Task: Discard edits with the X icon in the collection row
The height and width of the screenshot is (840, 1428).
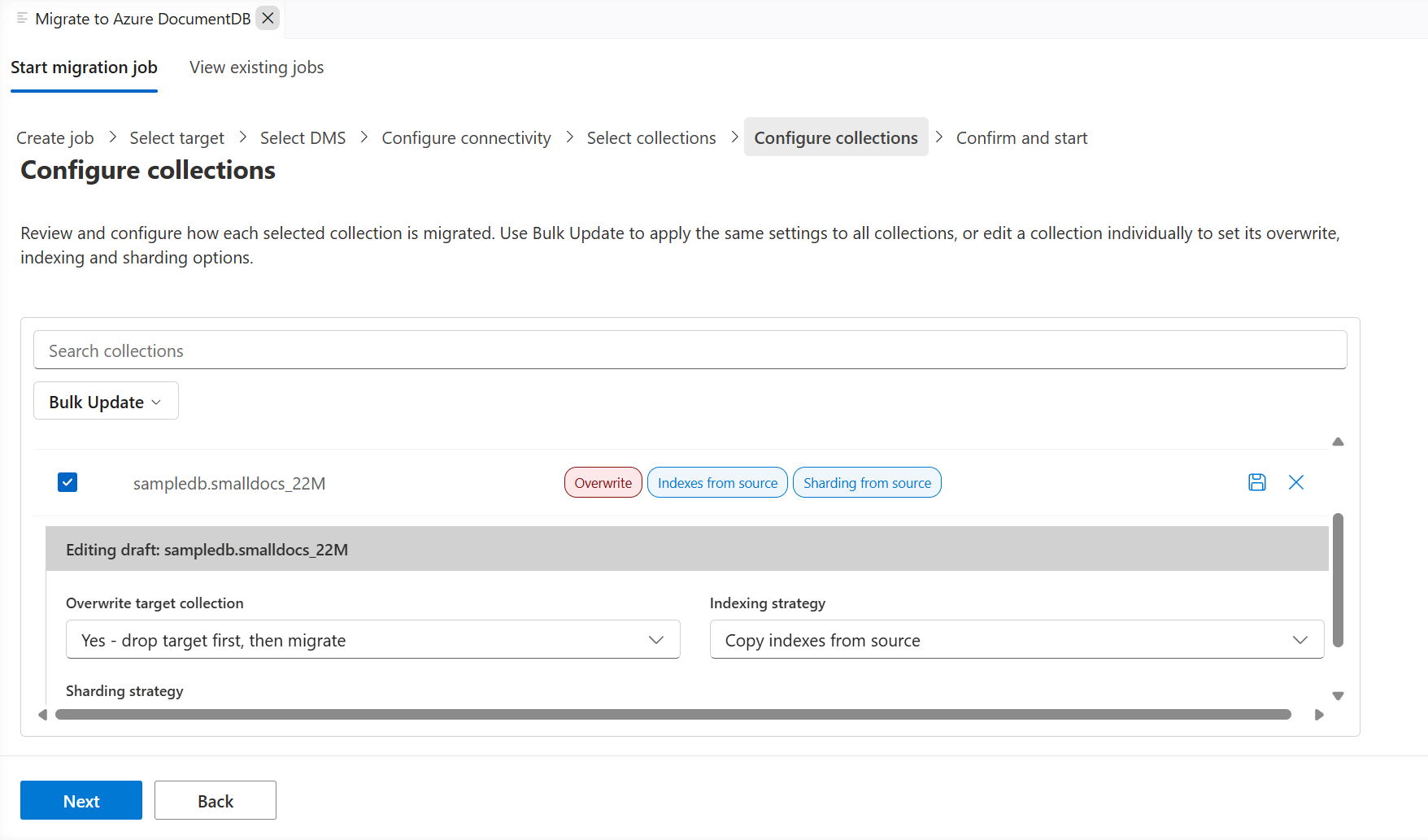Action: click(x=1296, y=482)
